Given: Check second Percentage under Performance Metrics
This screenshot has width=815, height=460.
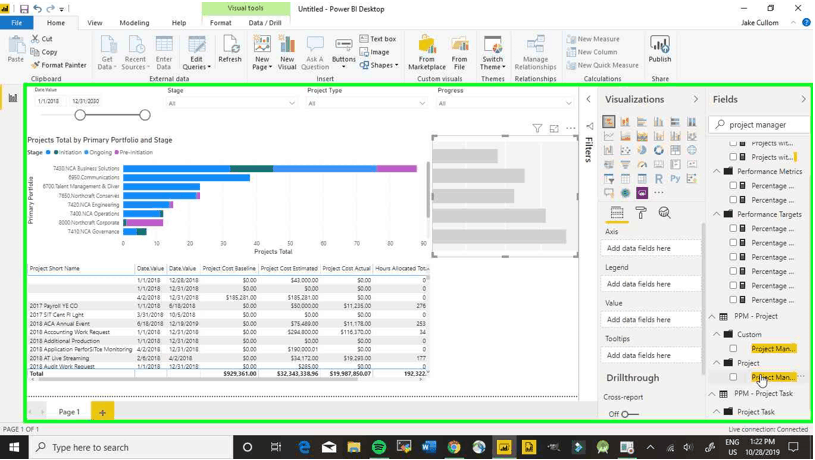Looking at the screenshot, I should (733, 200).
